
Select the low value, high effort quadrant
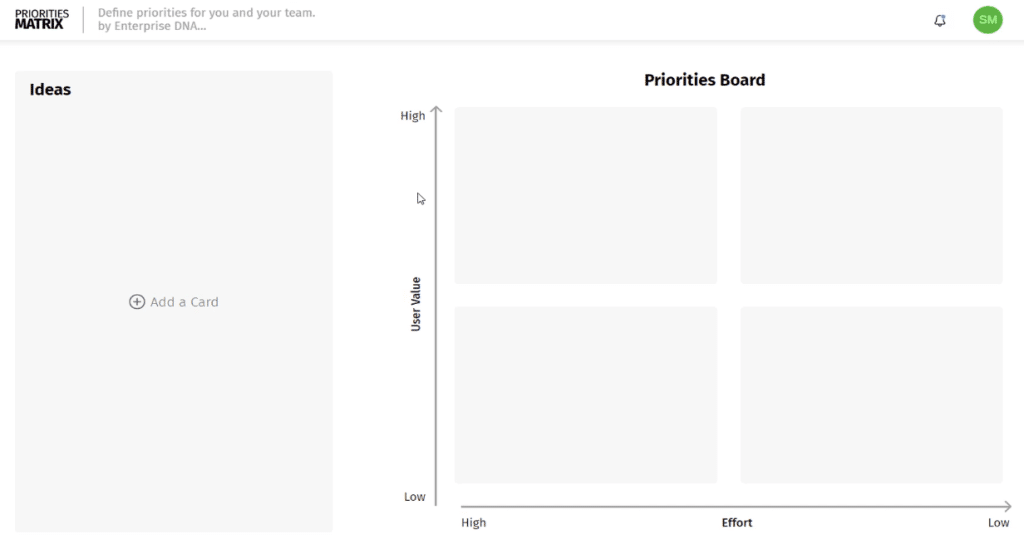[586, 395]
